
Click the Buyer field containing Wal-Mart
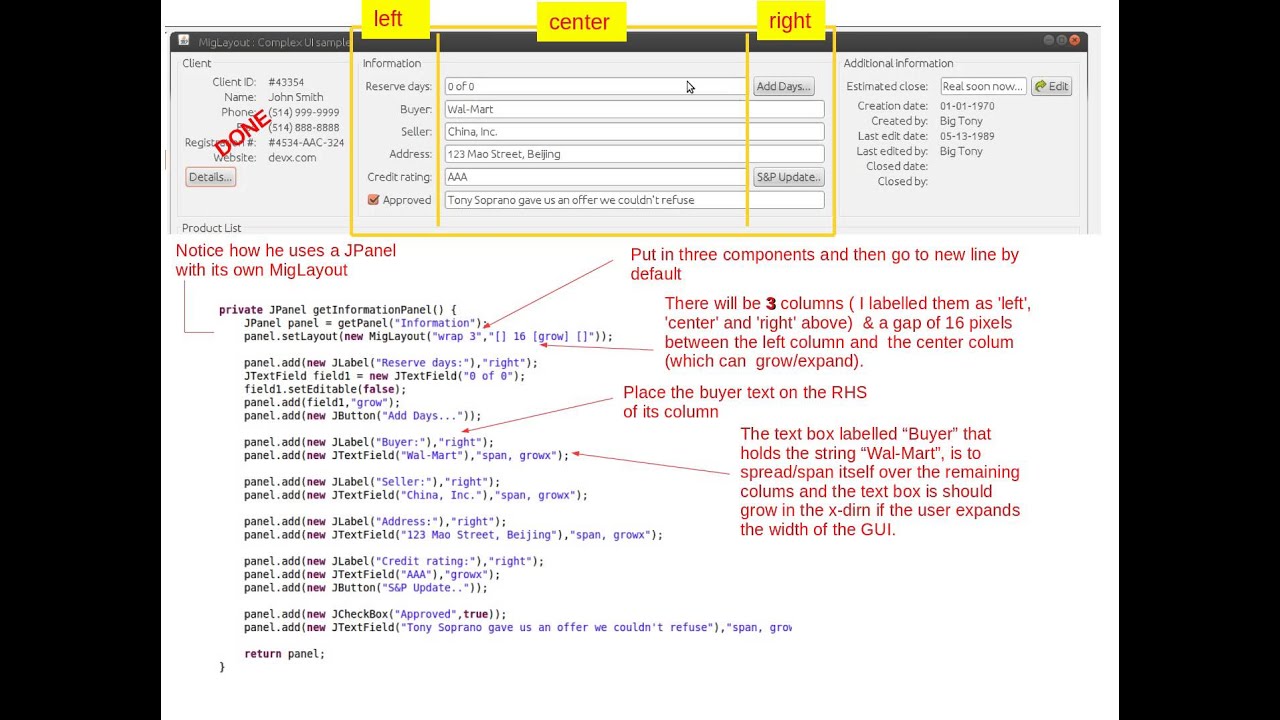(634, 109)
